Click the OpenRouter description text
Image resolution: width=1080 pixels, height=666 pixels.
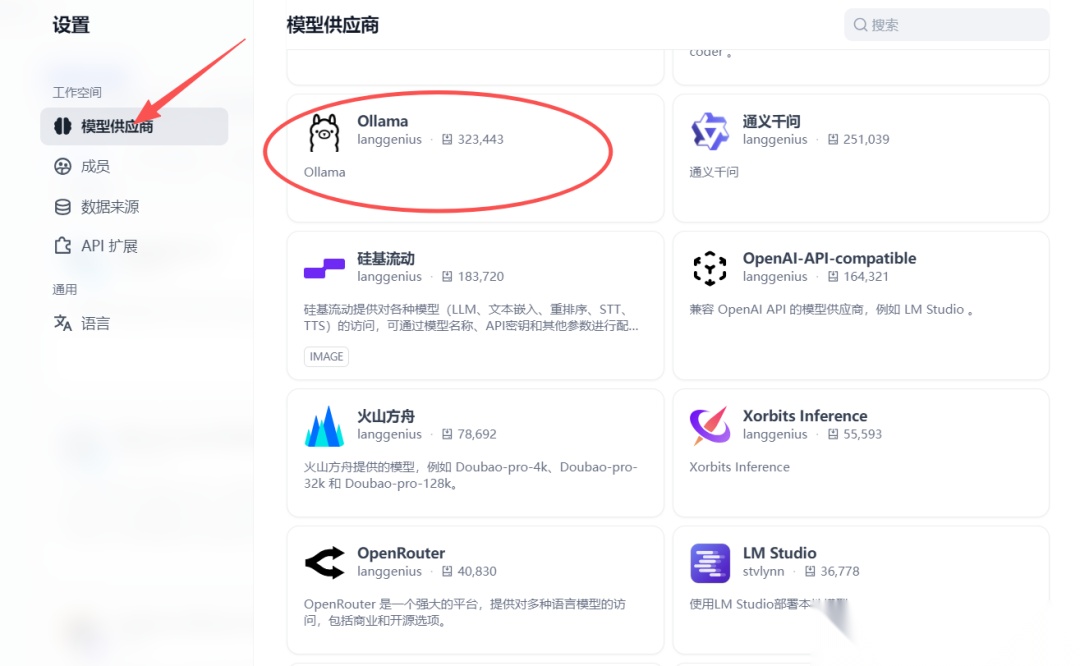point(464,612)
